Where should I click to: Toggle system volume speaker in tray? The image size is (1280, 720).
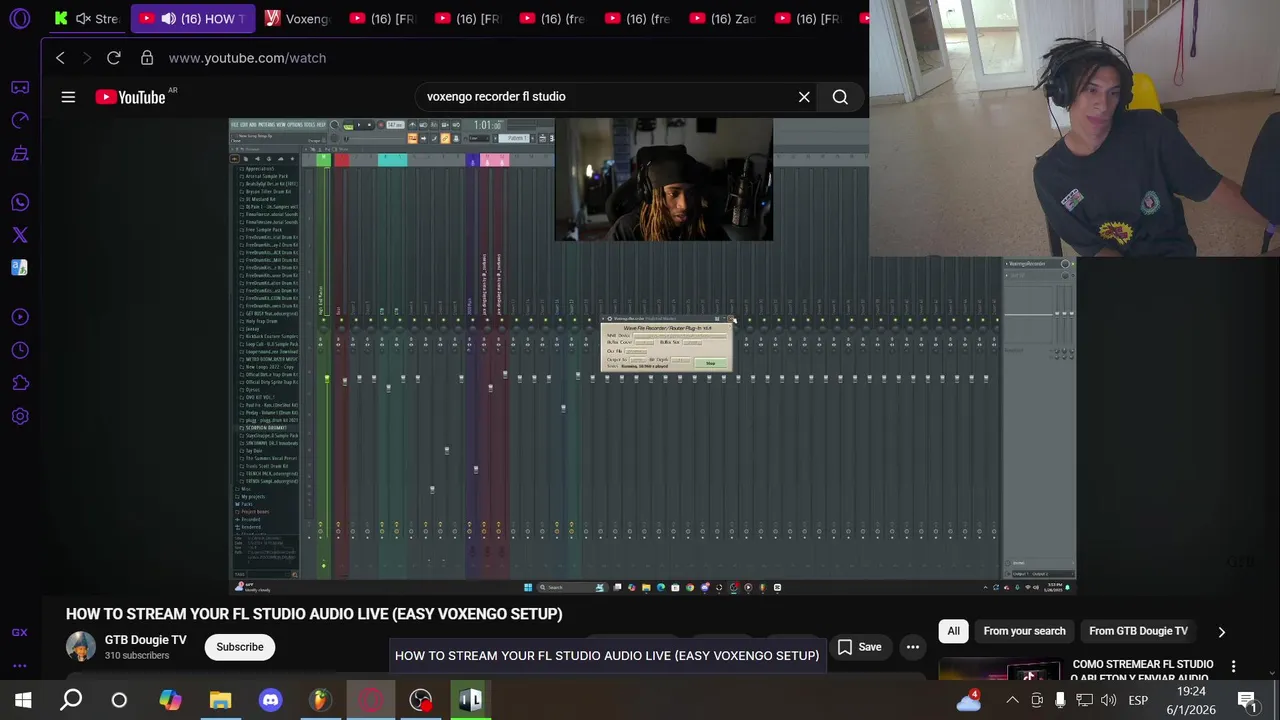(1108, 700)
